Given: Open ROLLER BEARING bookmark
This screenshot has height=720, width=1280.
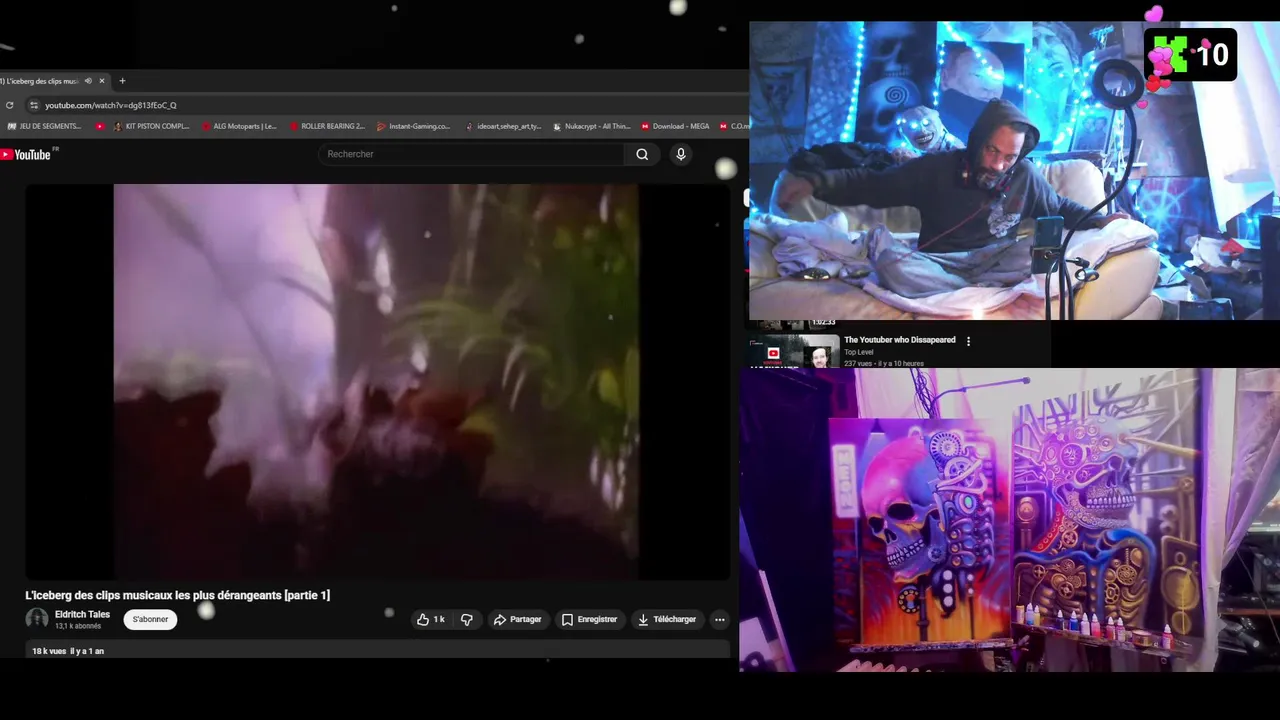Looking at the screenshot, I should coord(327,126).
